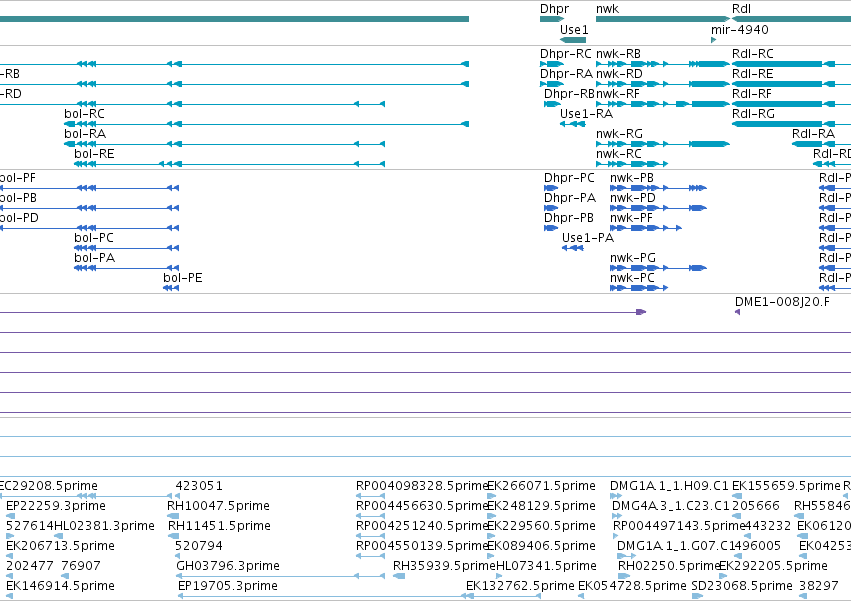Click the EK266071.5prime label
Image resolution: width=851 pixels, height=601 pixels.
(x=542, y=486)
